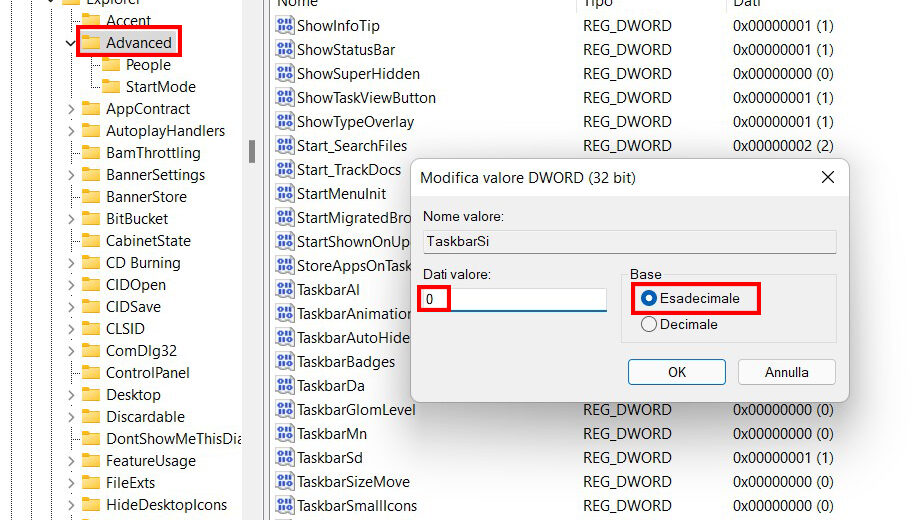Expand the CIDOpen key
This screenshot has height=520, width=915.
tap(71, 285)
